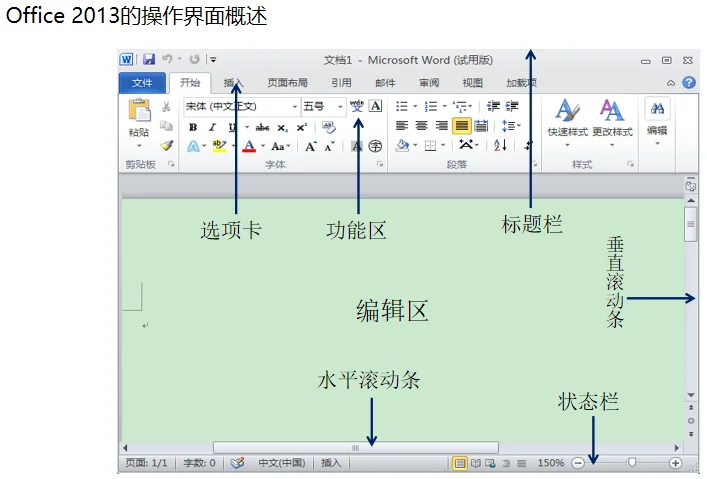
Task: Toggle Bold formatting
Action: coord(193,127)
